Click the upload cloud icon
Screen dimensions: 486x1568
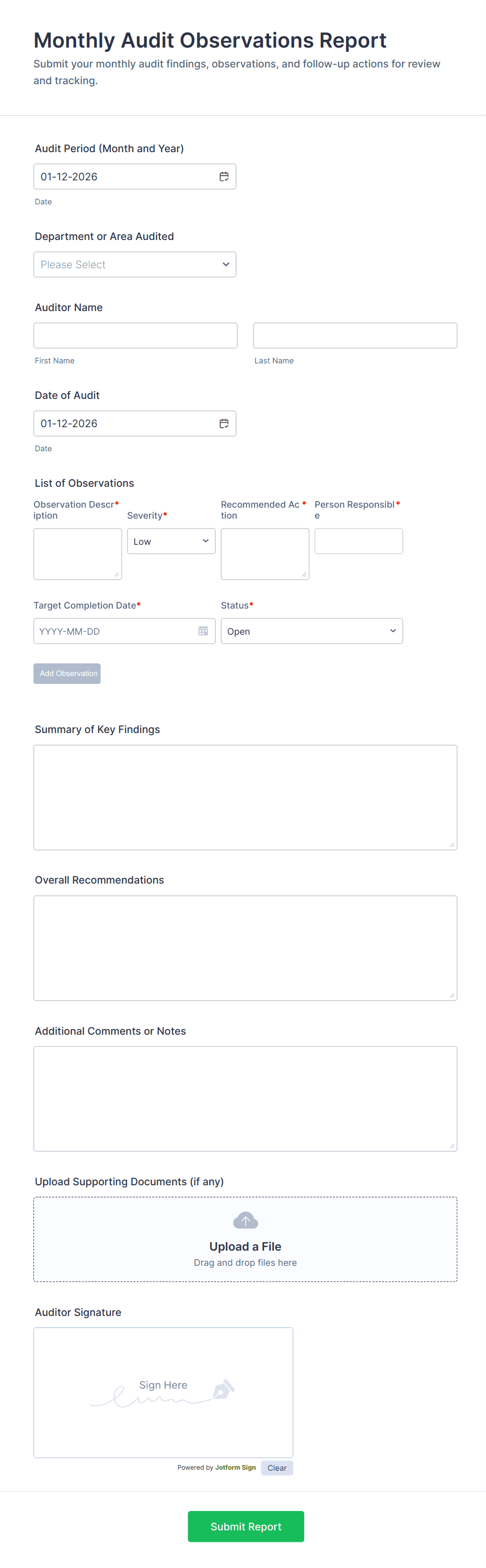tap(245, 1220)
